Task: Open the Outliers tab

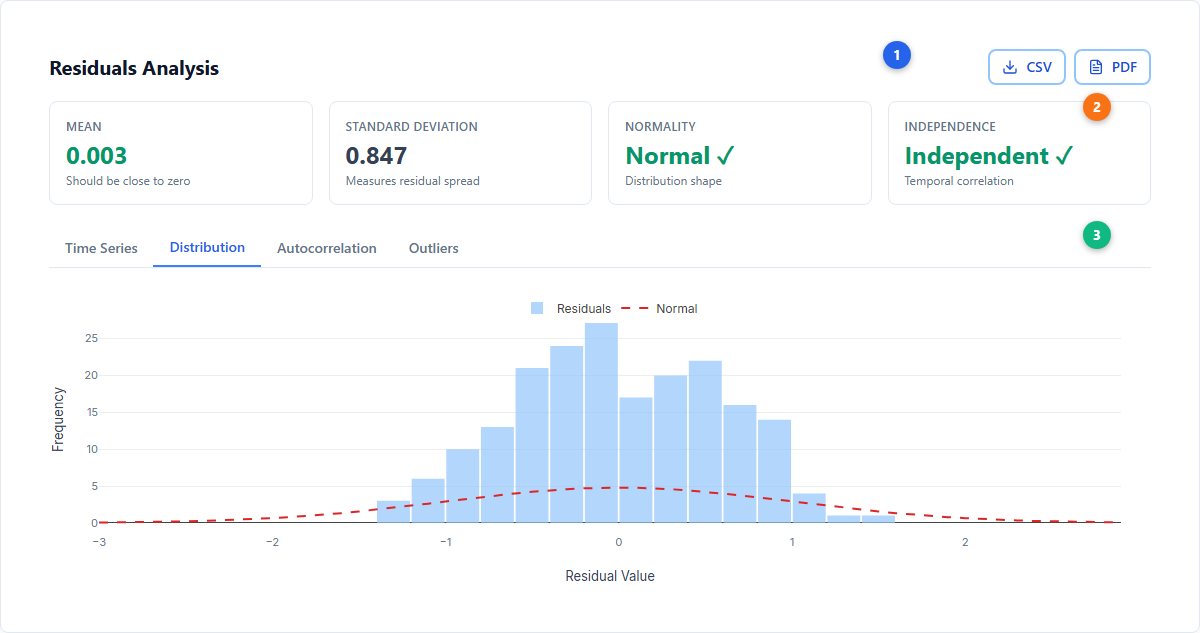Action: pyautogui.click(x=434, y=248)
